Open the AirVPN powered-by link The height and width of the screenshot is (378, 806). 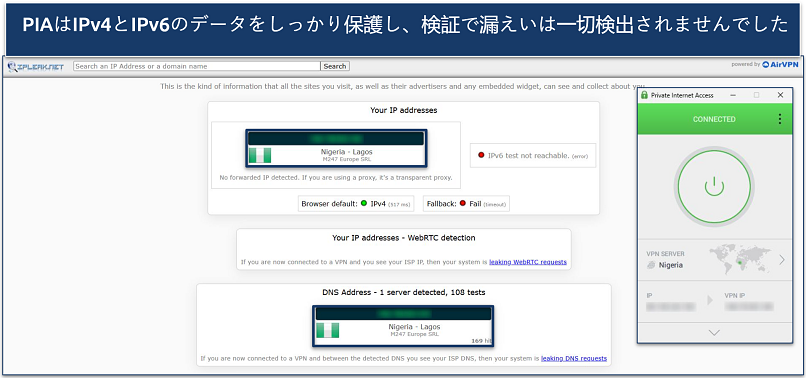click(x=781, y=64)
